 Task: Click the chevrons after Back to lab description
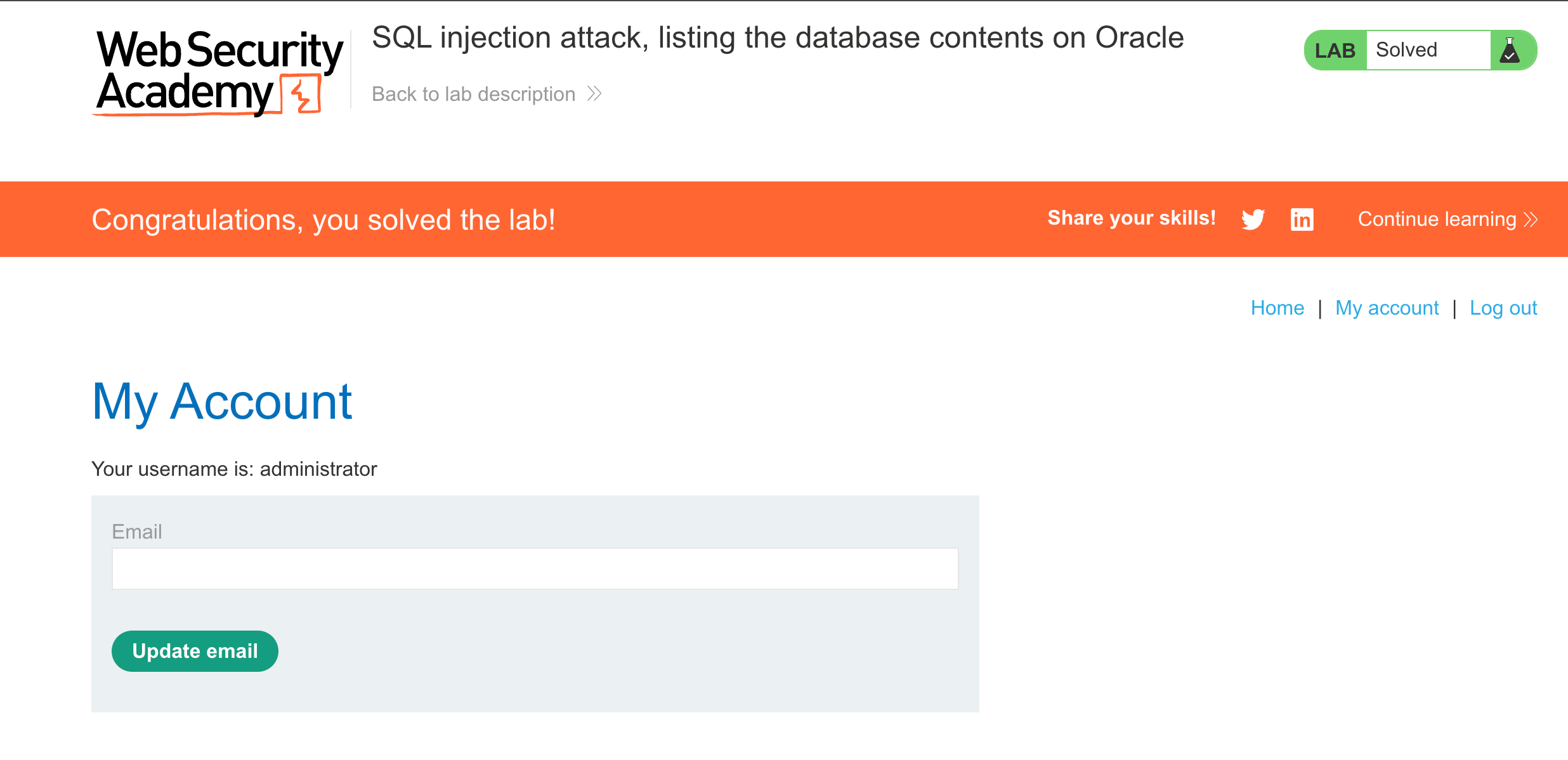click(594, 94)
